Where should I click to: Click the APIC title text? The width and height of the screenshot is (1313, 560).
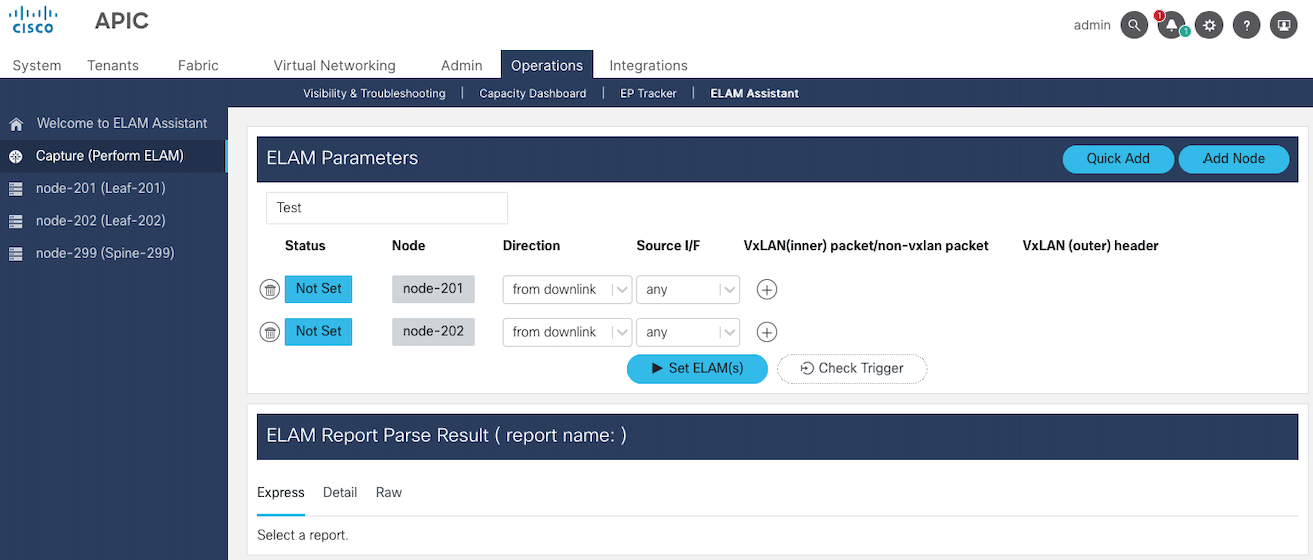122,22
